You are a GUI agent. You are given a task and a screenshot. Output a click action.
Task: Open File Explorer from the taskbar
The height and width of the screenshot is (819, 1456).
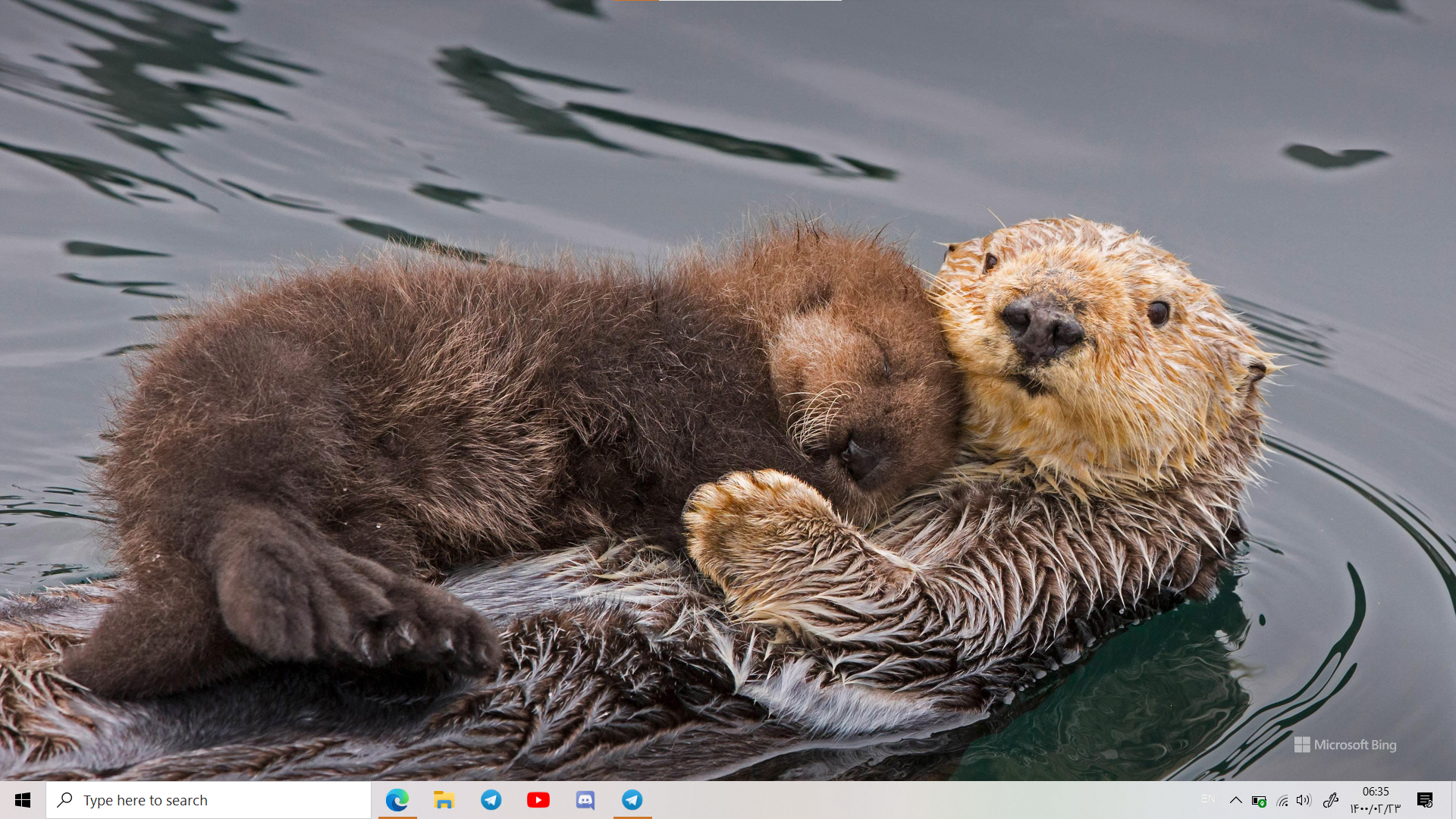(444, 800)
